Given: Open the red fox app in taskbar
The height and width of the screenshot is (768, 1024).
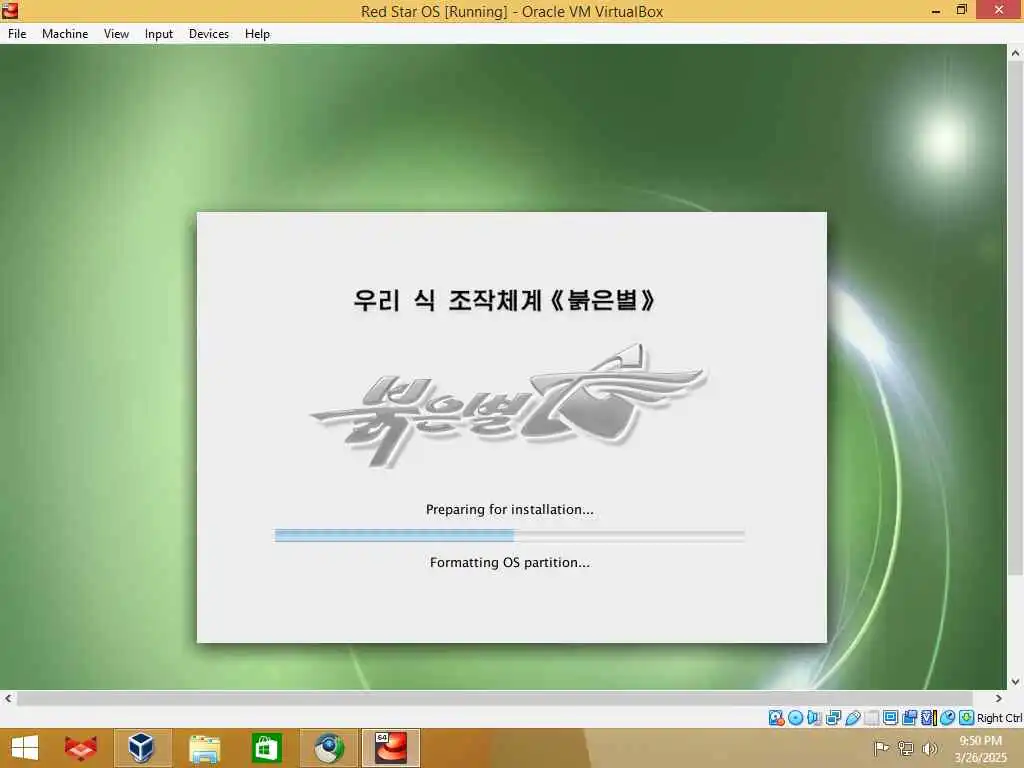Looking at the screenshot, I should tap(81, 748).
